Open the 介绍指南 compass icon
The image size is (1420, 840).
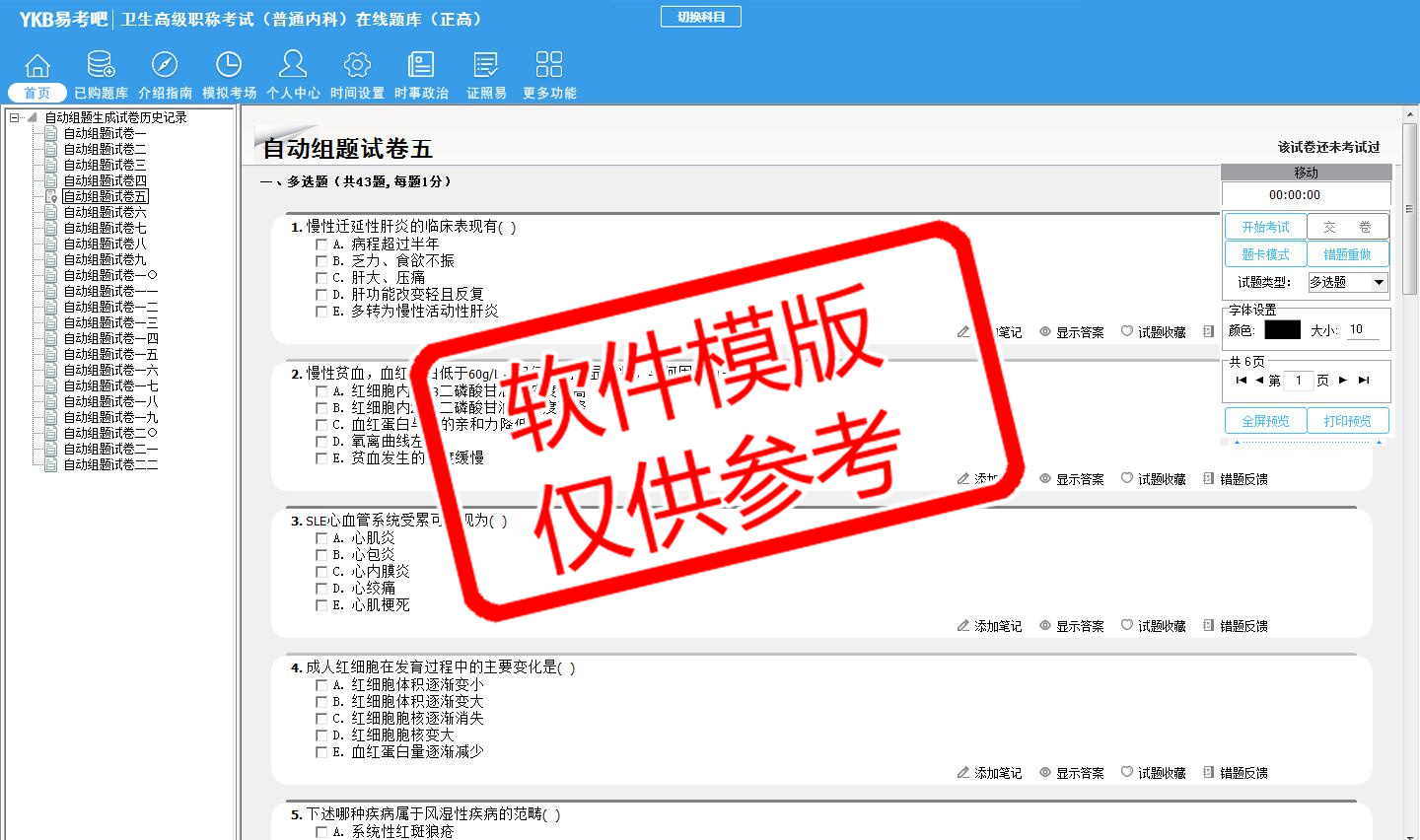[x=165, y=65]
